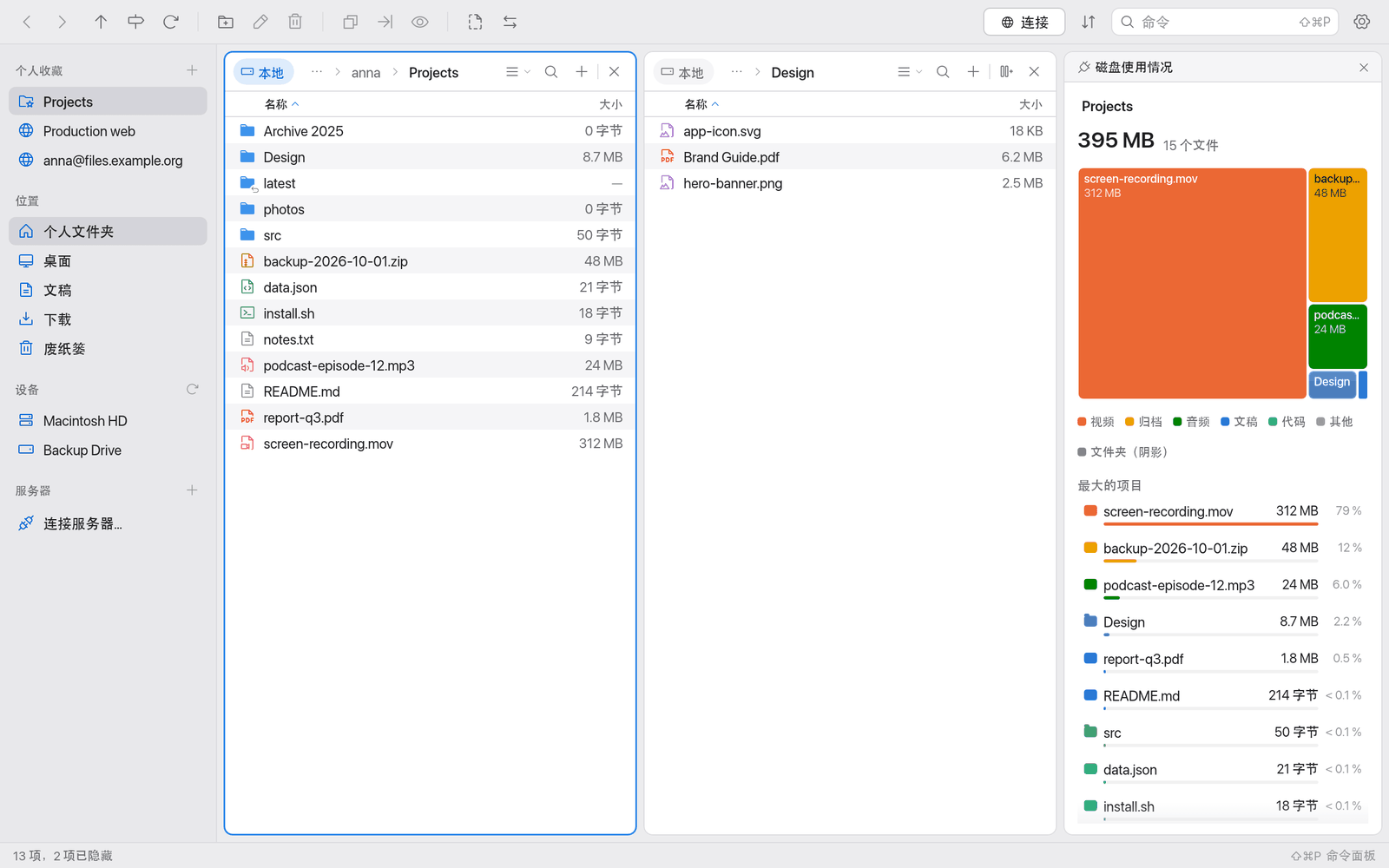Open anna@files.example.org in the sidebar
The height and width of the screenshot is (868, 1389).
coord(108,161)
